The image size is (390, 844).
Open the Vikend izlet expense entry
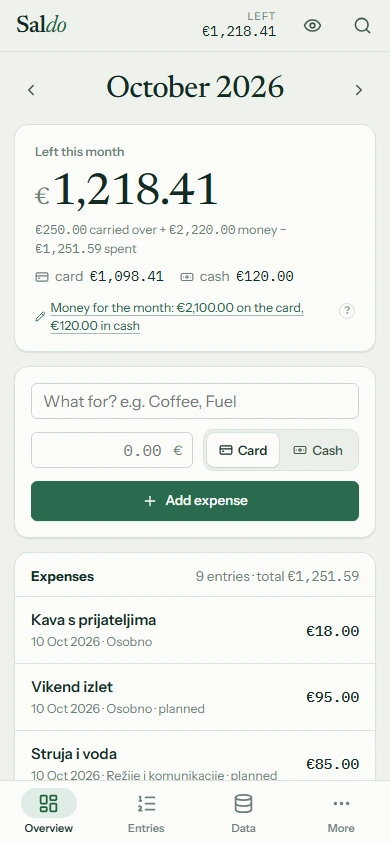click(195, 697)
